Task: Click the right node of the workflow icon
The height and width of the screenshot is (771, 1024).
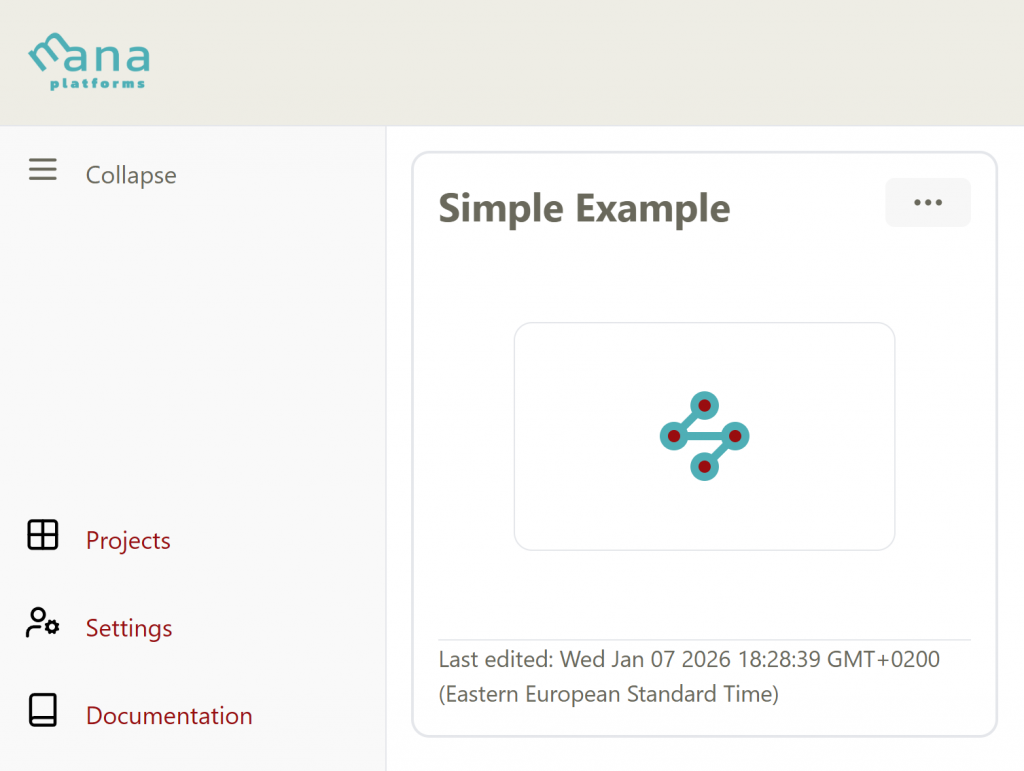Action: (x=735, y=436)
